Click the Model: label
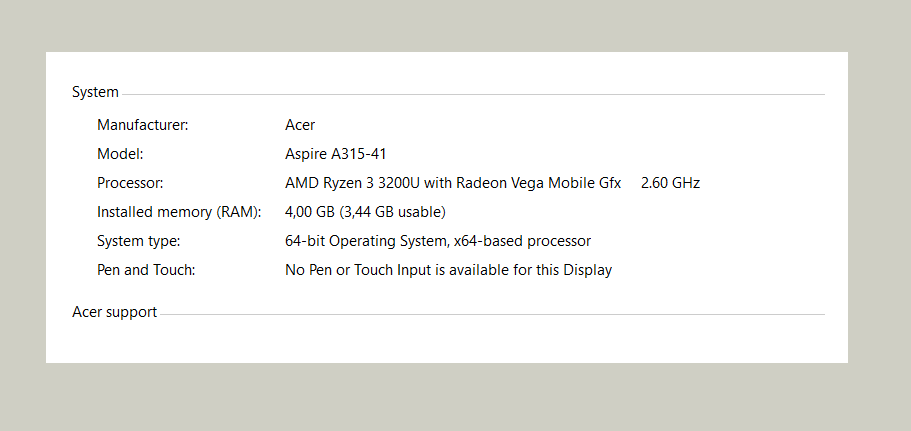 coord(120,154)
